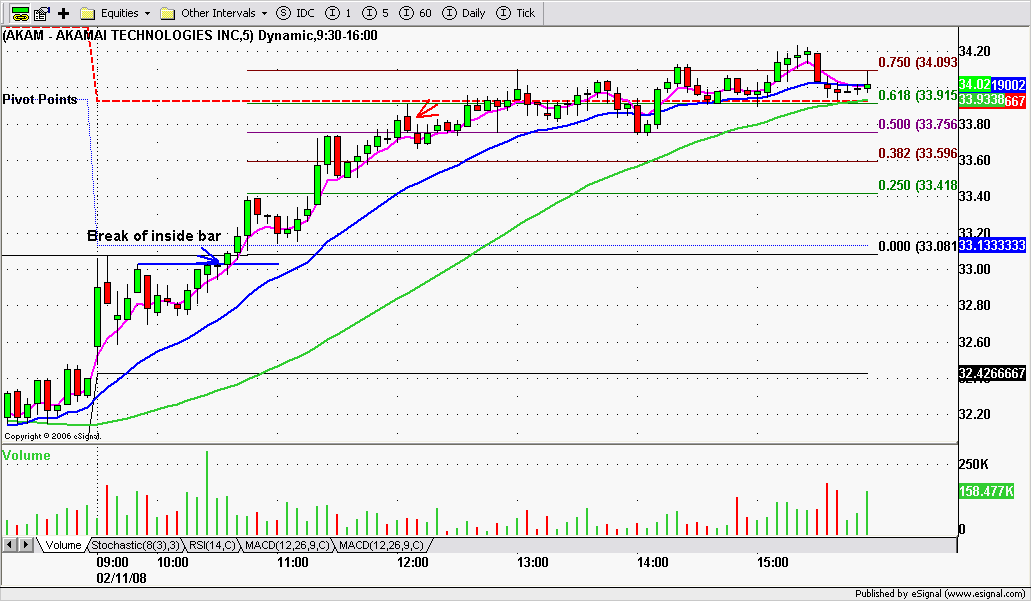The width and height of the screenshot is (1031, 601).
Task: Select the 0.382 (33.596) Fibonacci label
Action: click(x=918, y=153)
